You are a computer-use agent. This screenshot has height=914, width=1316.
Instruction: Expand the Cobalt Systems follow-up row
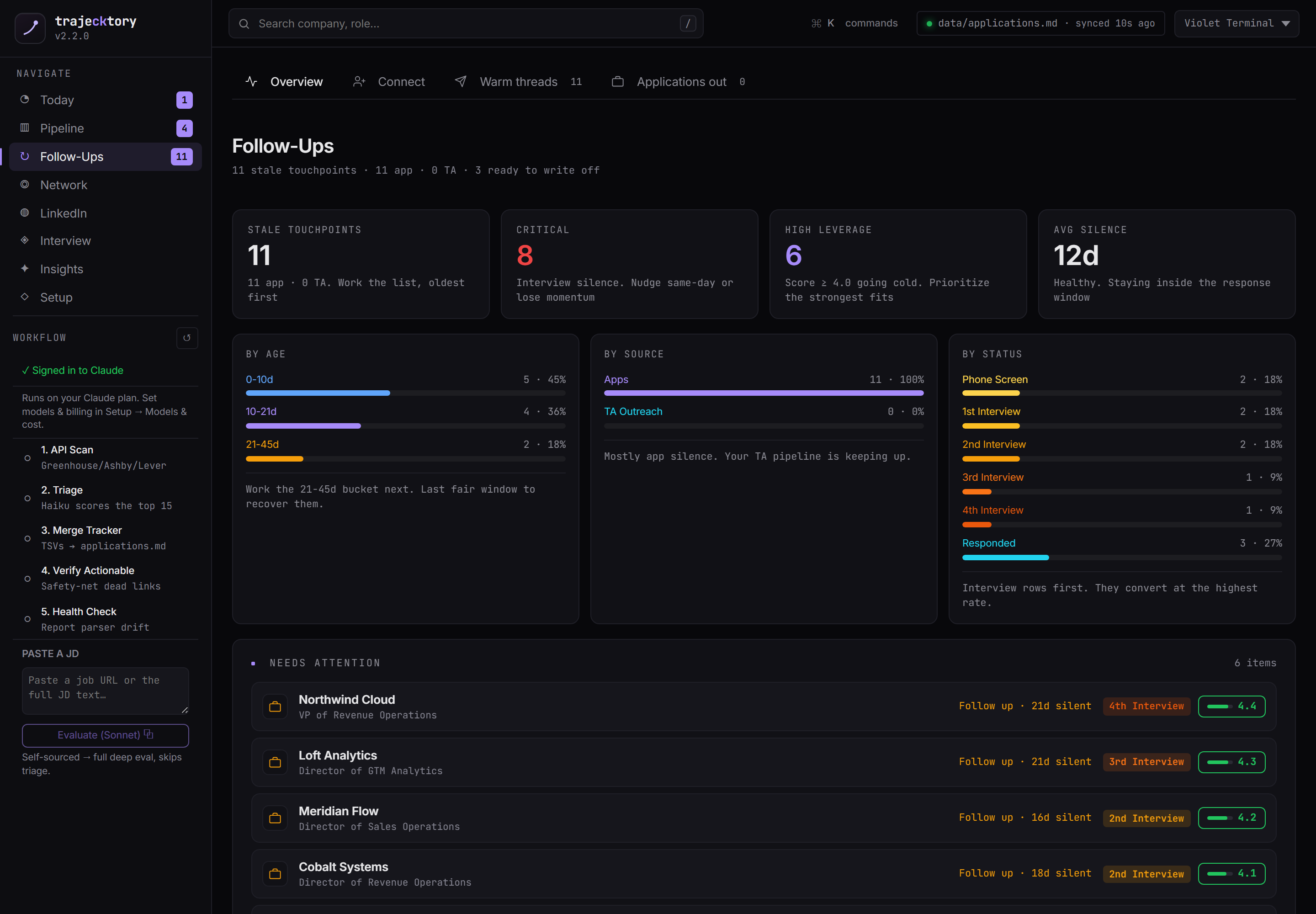764,874
